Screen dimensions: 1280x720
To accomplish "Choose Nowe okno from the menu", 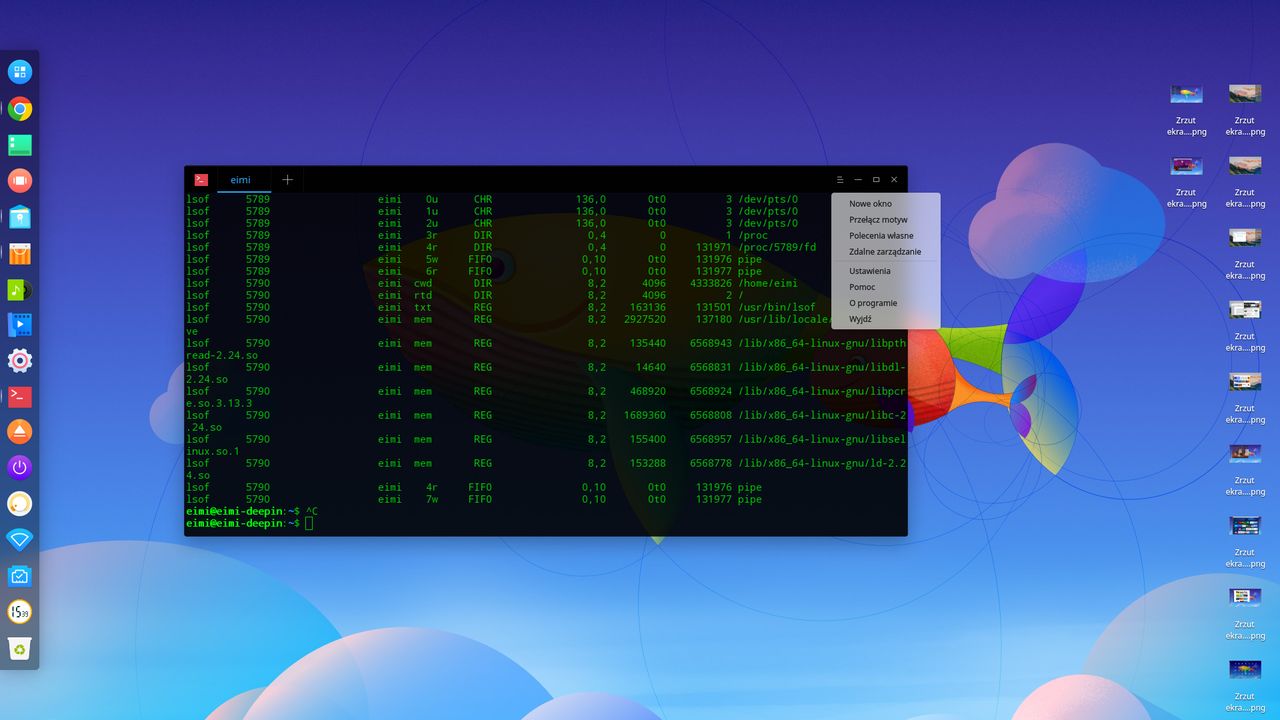I will click(x=870, y=204).
